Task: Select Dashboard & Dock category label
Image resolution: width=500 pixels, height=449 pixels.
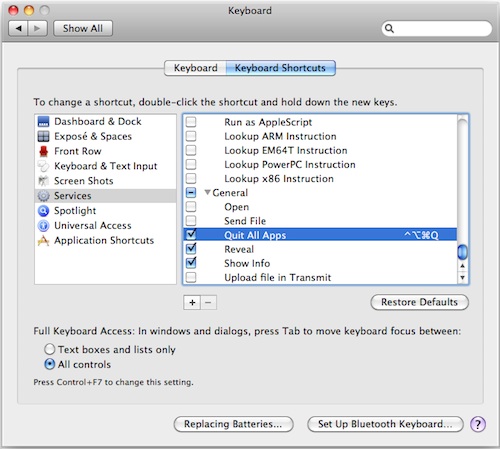Action: click(98, 122)
